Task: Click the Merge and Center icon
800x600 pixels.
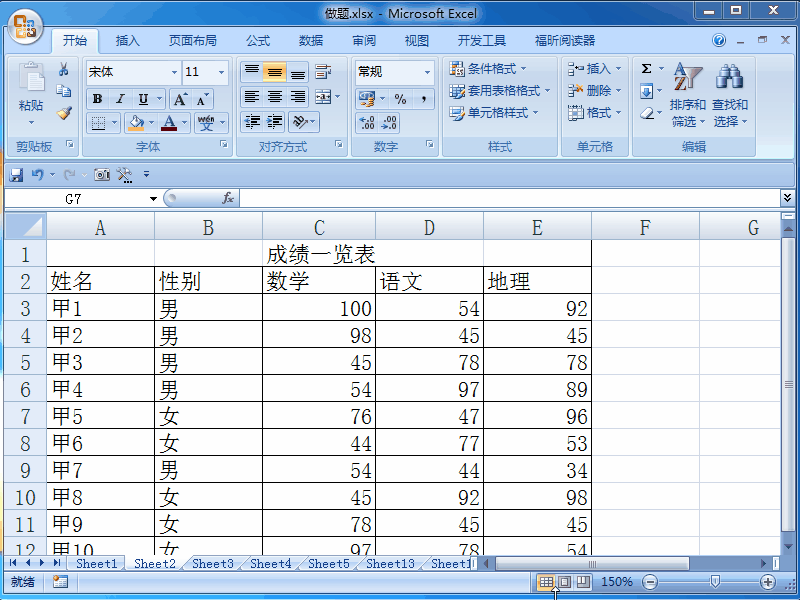Action: tap(323, 96)
